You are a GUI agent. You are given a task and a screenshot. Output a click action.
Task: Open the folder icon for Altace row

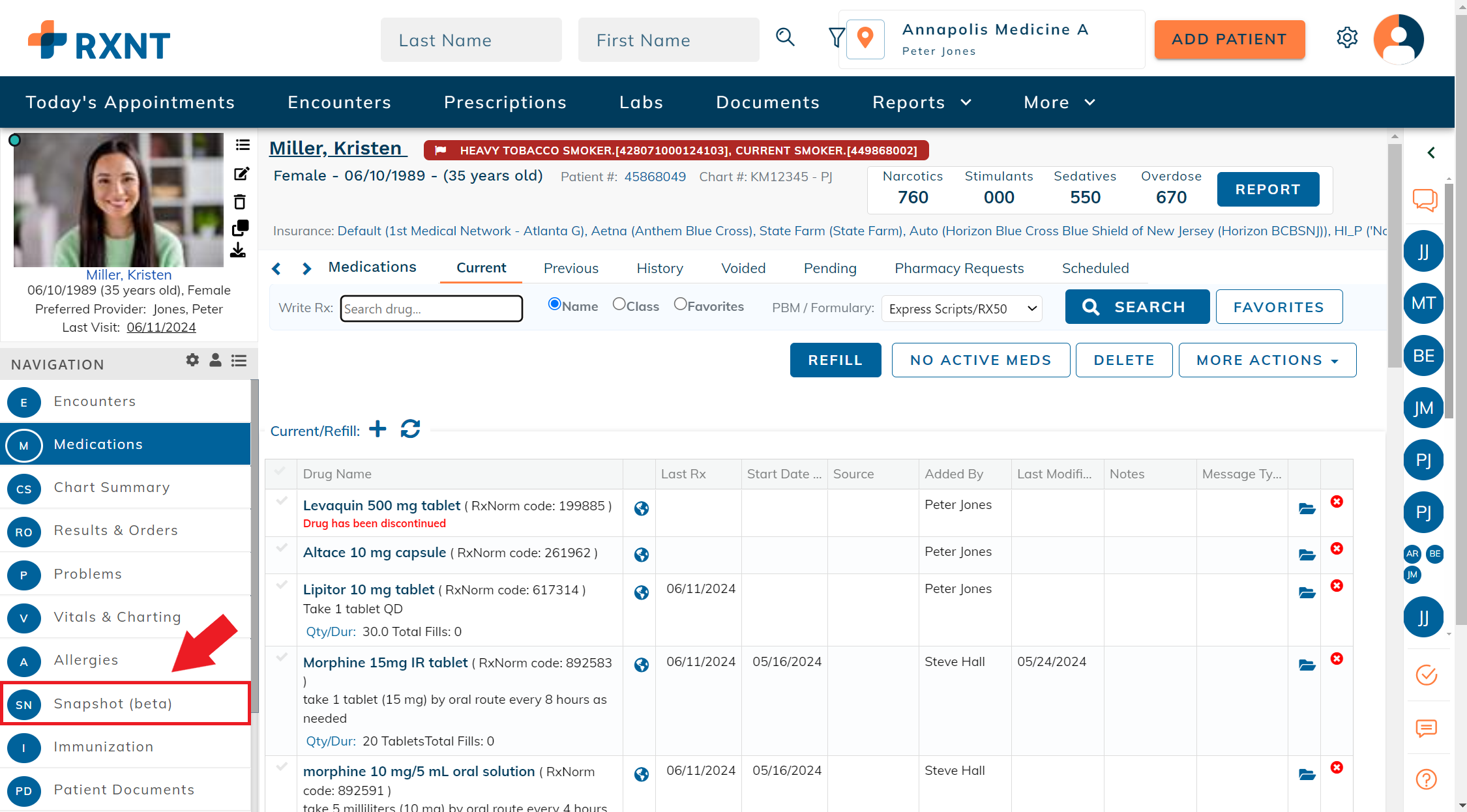[1307, 555]
